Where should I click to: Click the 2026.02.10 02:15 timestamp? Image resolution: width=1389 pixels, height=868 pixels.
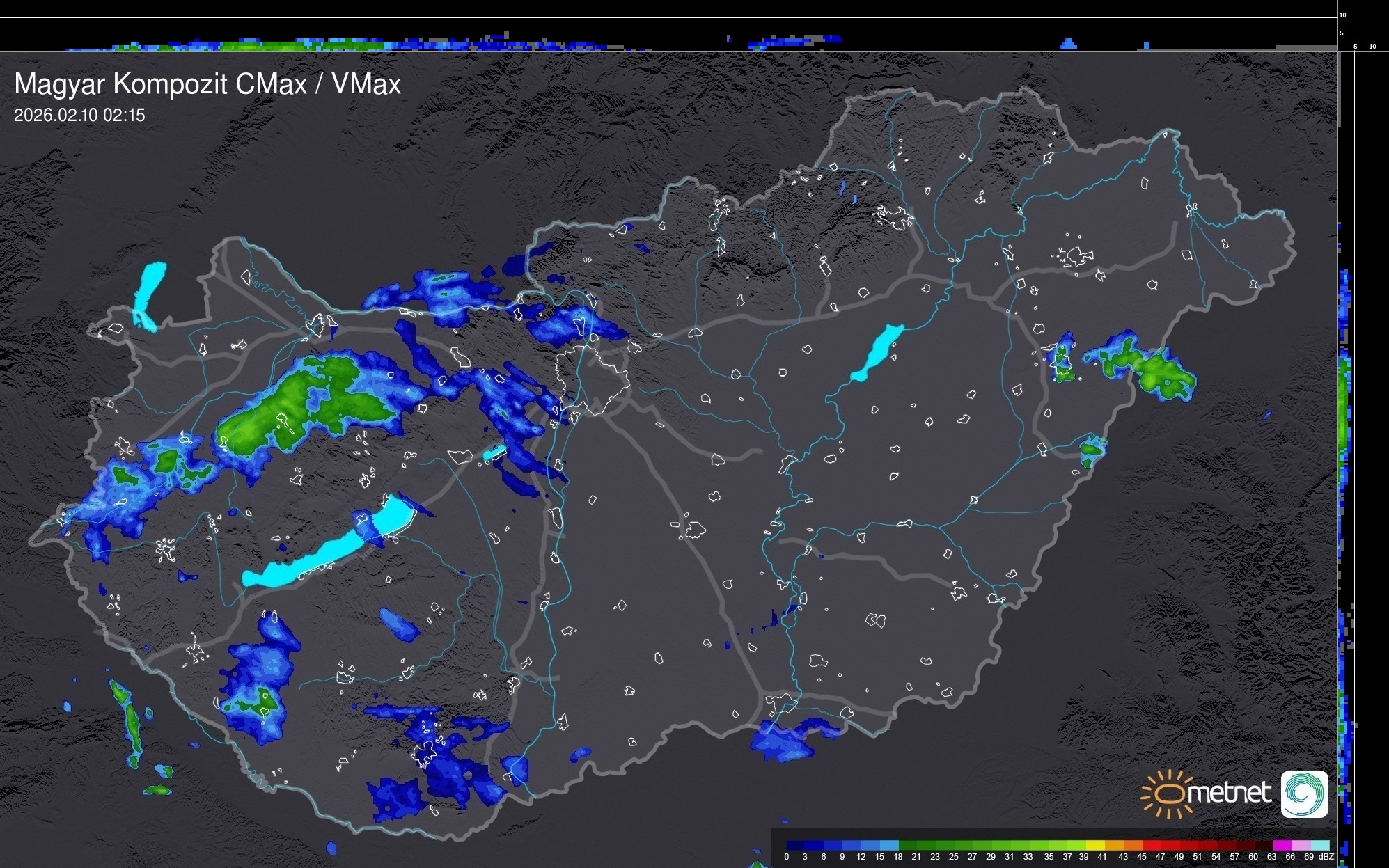(x=79, y=116)
